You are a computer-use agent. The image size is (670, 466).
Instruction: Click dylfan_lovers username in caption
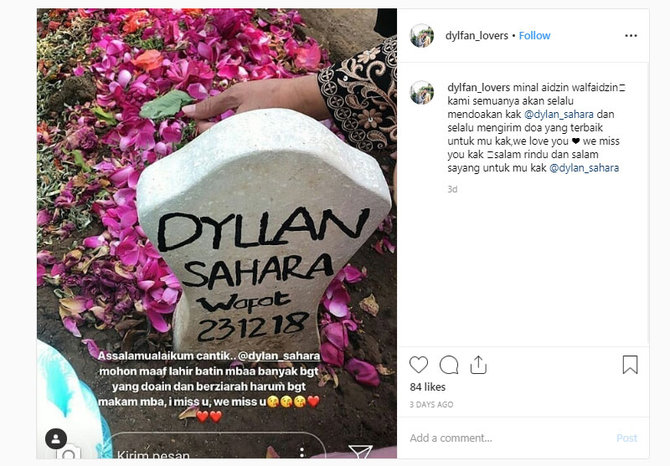pos(479,88)
